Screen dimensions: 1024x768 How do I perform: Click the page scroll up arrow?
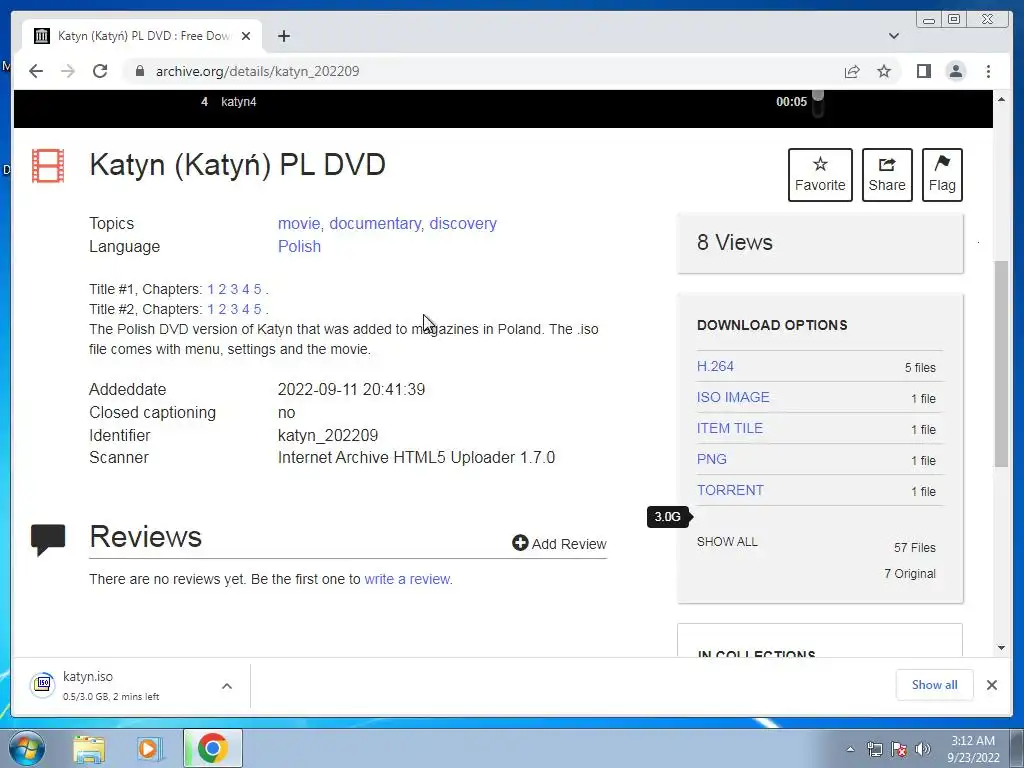pos(1001,99)
